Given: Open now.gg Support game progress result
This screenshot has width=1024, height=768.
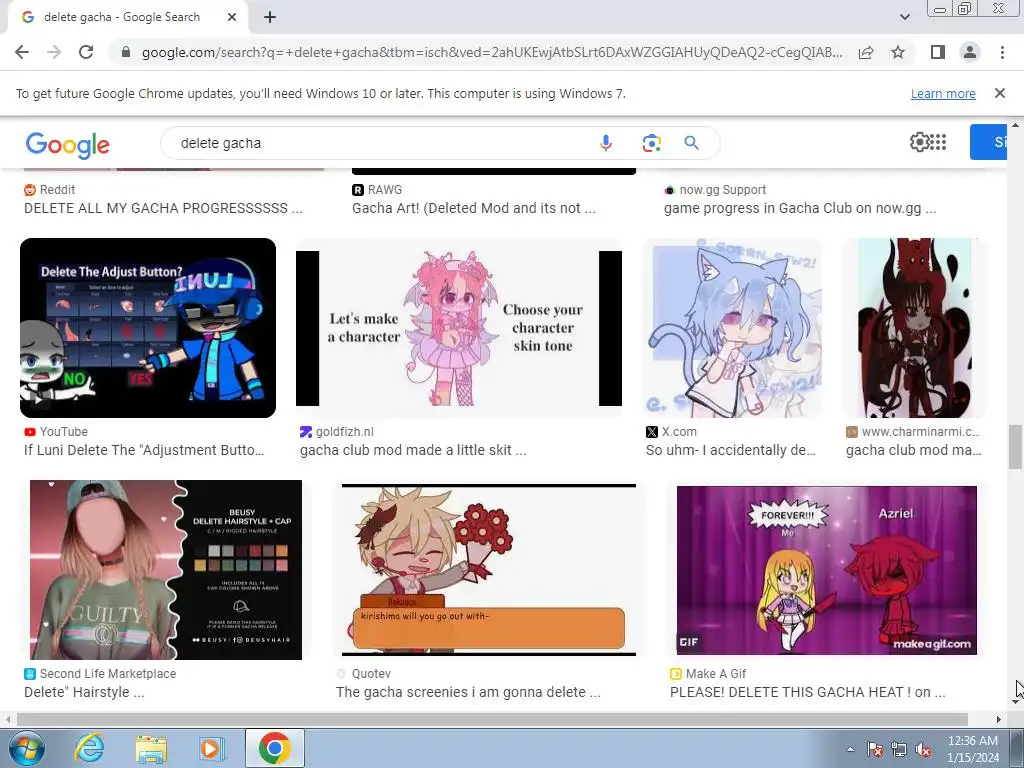Looking at the screenshot, I should pyautogui.click(x=800, y=208).
